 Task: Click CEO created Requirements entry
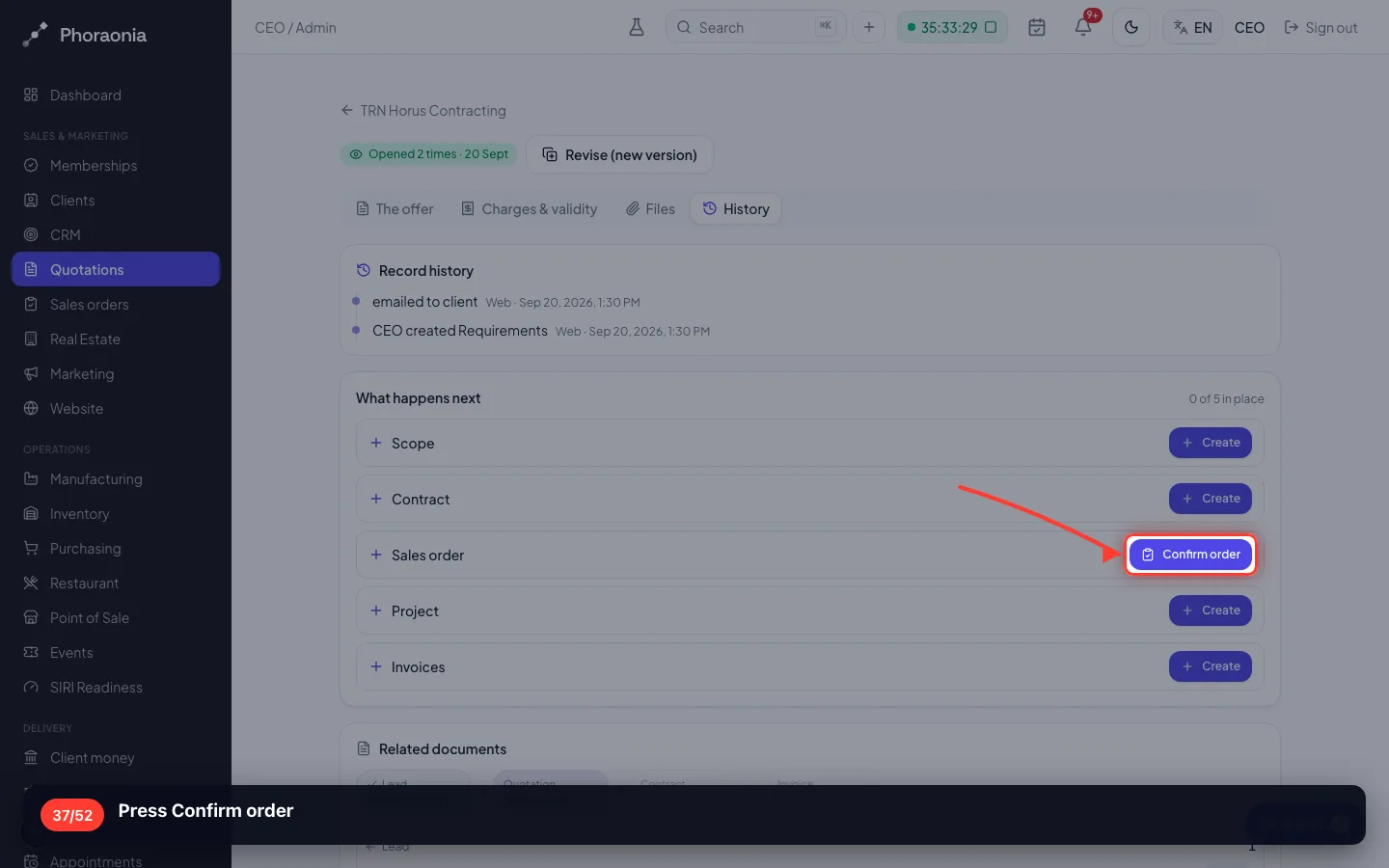tap(460, 331)
